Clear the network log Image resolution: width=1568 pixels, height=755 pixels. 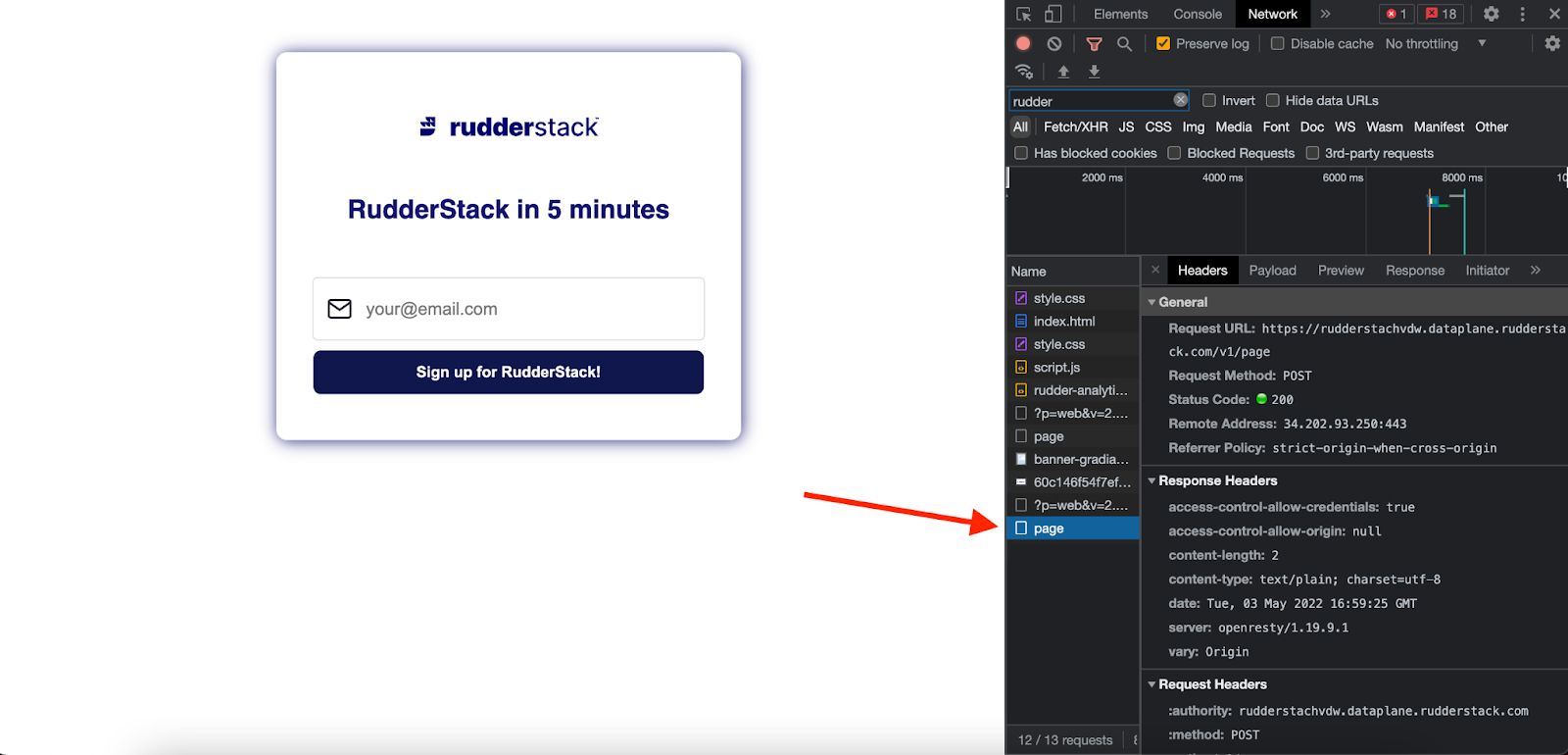1054,43
